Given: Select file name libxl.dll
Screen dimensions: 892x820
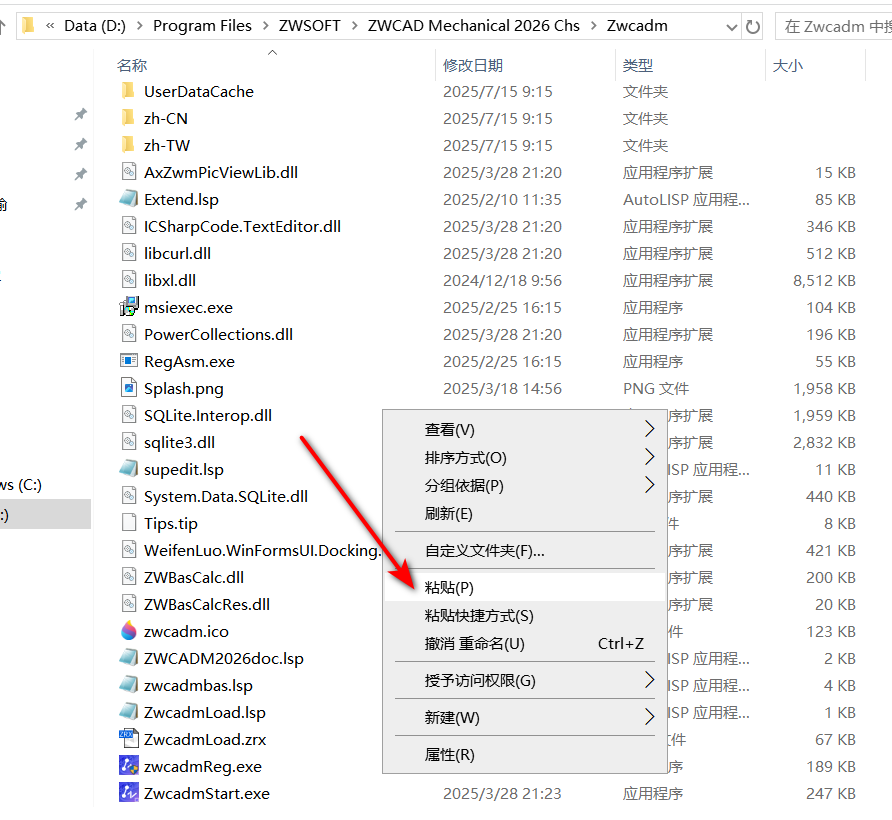Looking at the screenshot, I should tap(170, 281).
